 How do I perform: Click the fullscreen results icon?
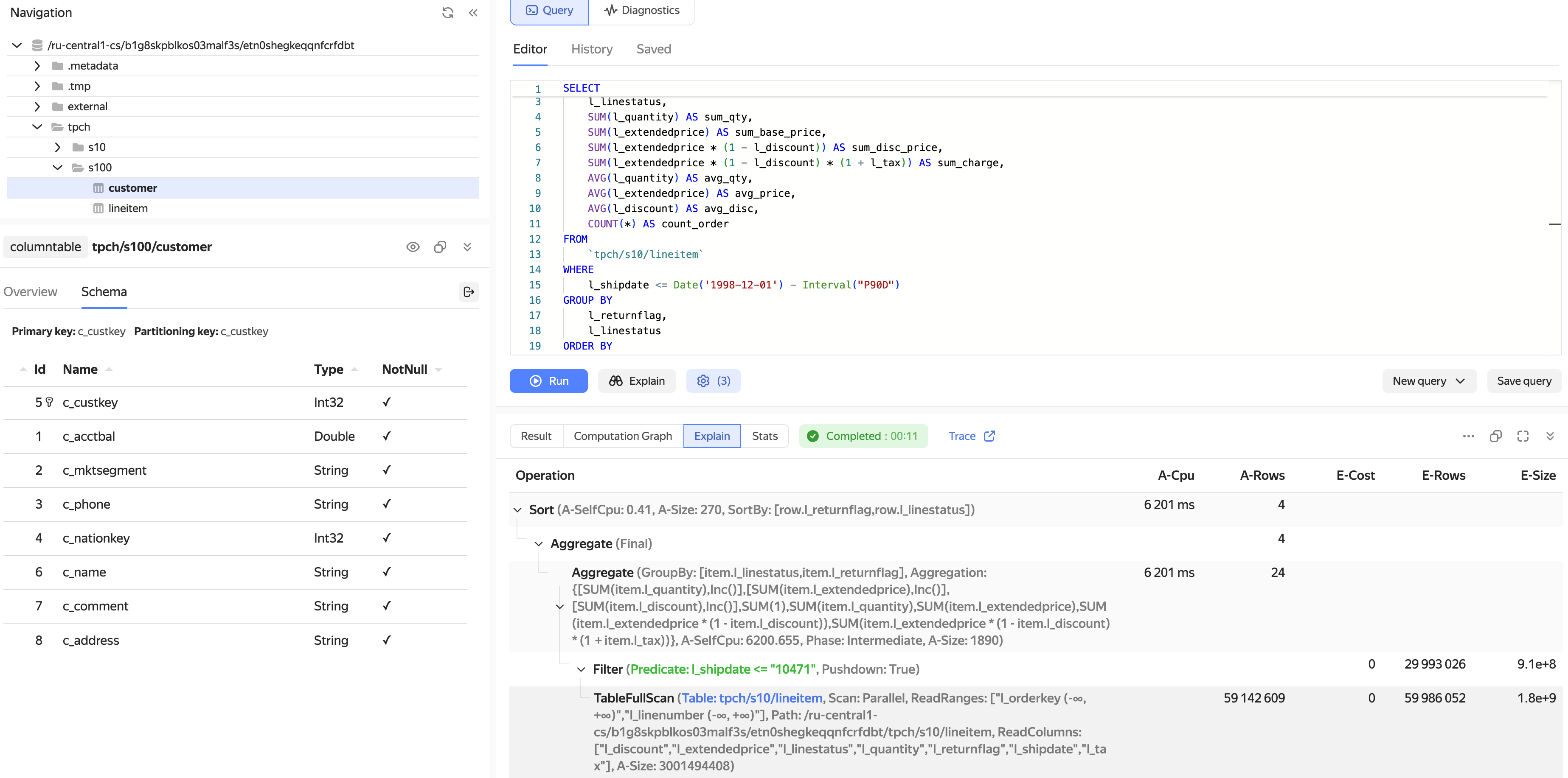pyautogui.click(x=1522, y=436)
